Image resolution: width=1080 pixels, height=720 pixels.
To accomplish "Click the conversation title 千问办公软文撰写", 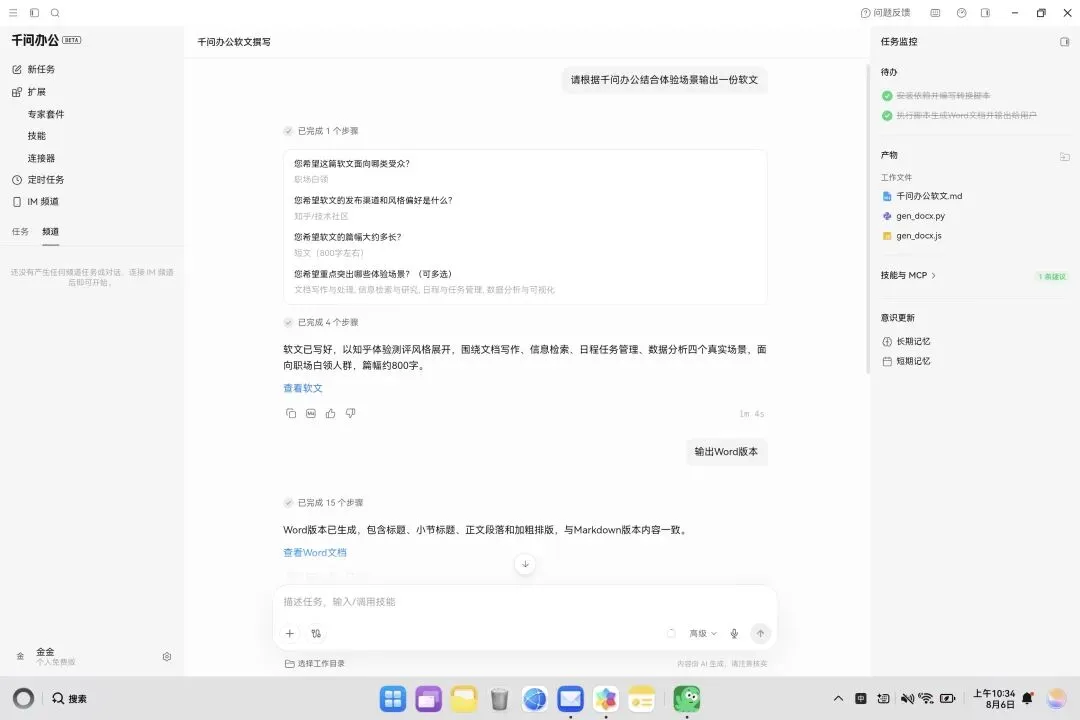I will [234, 42].
